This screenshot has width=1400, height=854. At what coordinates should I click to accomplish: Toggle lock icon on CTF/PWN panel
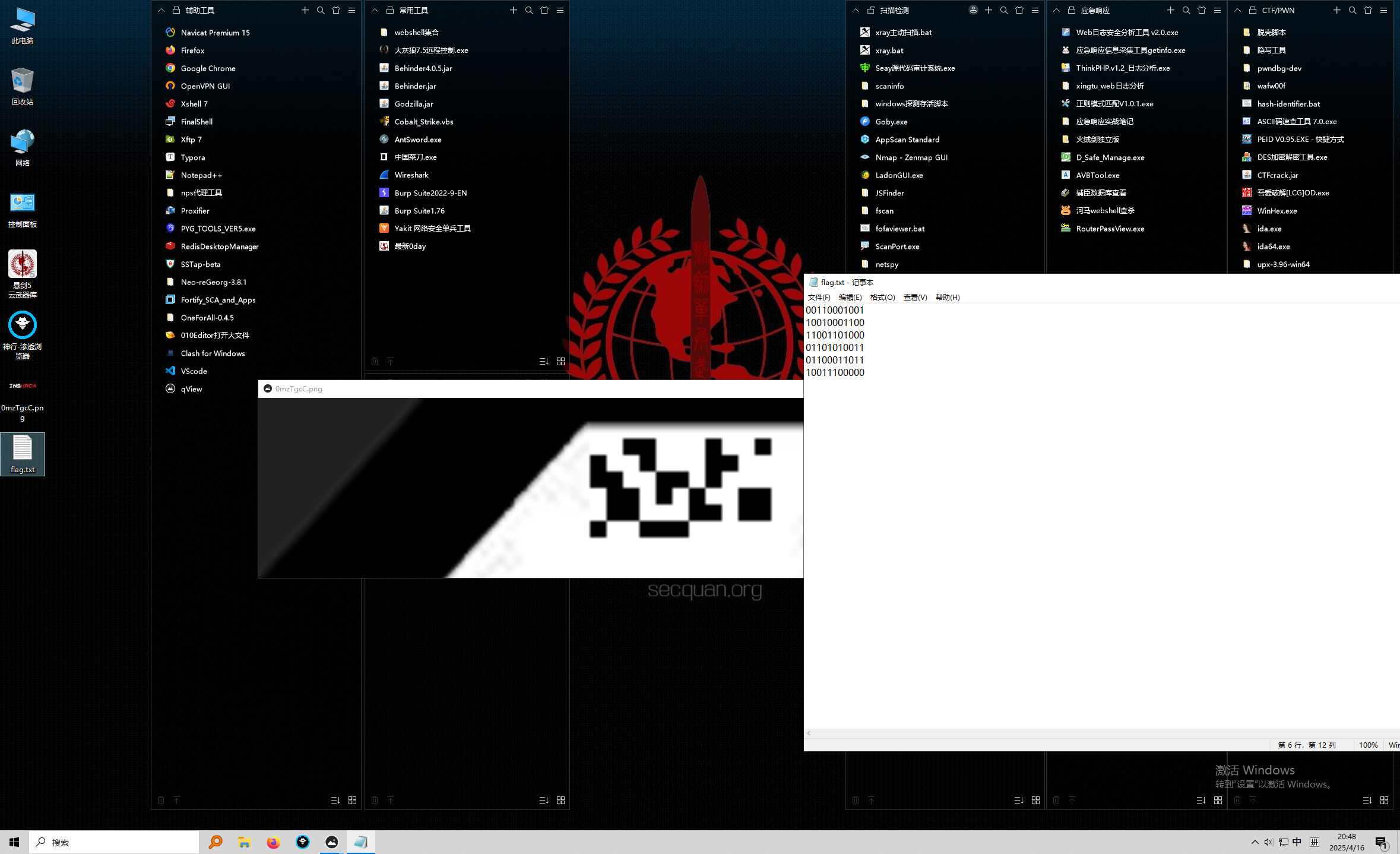click(x=1253, y=10)
